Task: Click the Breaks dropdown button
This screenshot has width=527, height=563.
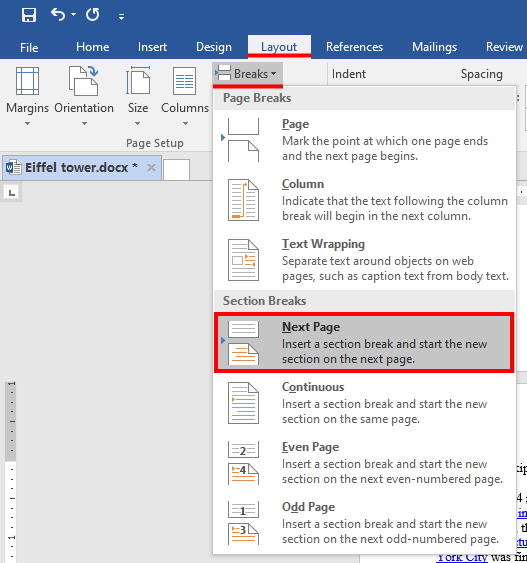Action: pos(247,74)
